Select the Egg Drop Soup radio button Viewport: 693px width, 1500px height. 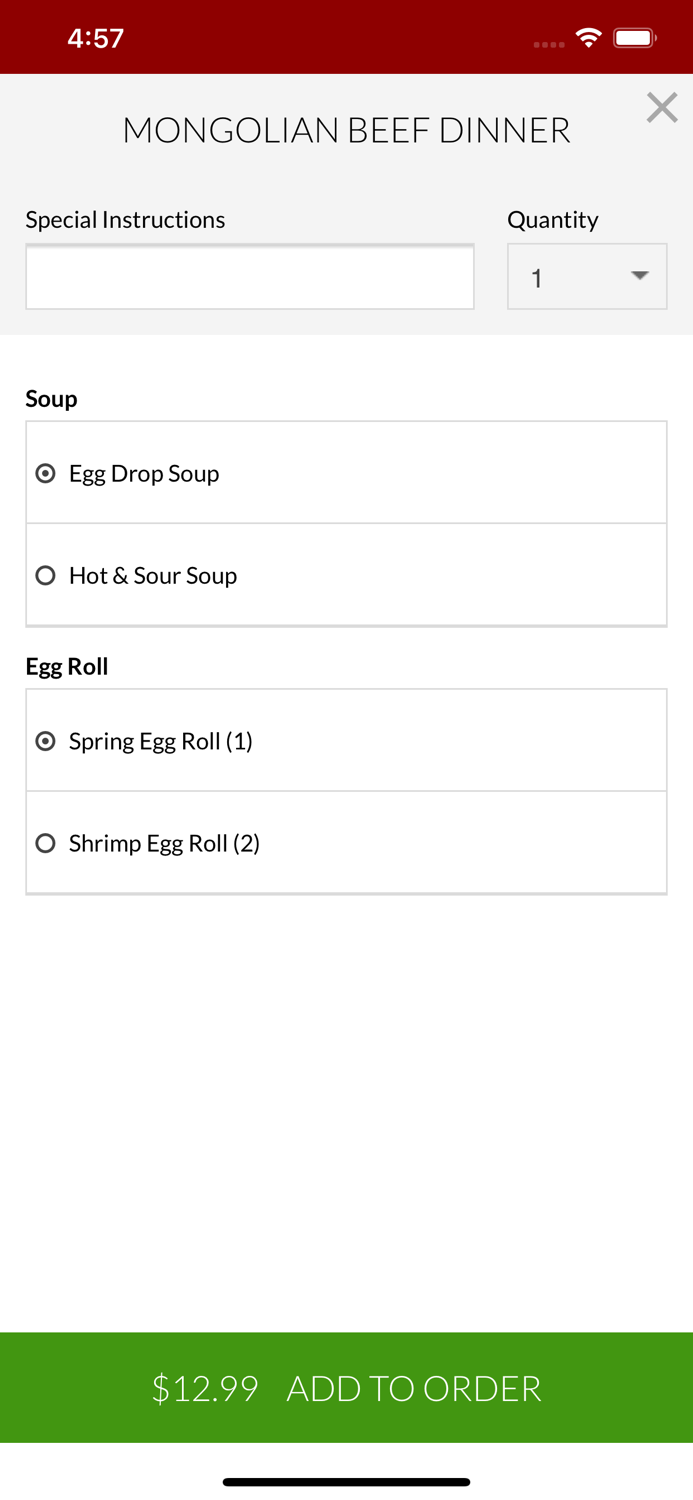46,473
